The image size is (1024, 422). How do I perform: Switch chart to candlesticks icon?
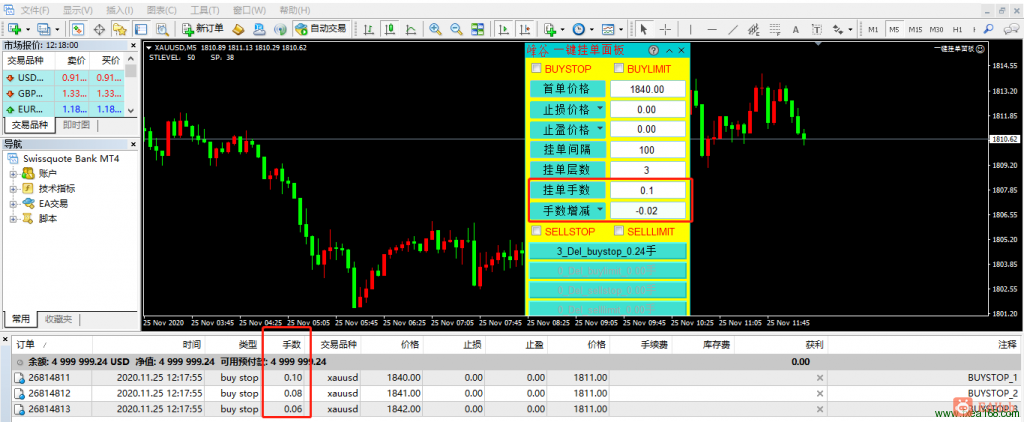391,29
